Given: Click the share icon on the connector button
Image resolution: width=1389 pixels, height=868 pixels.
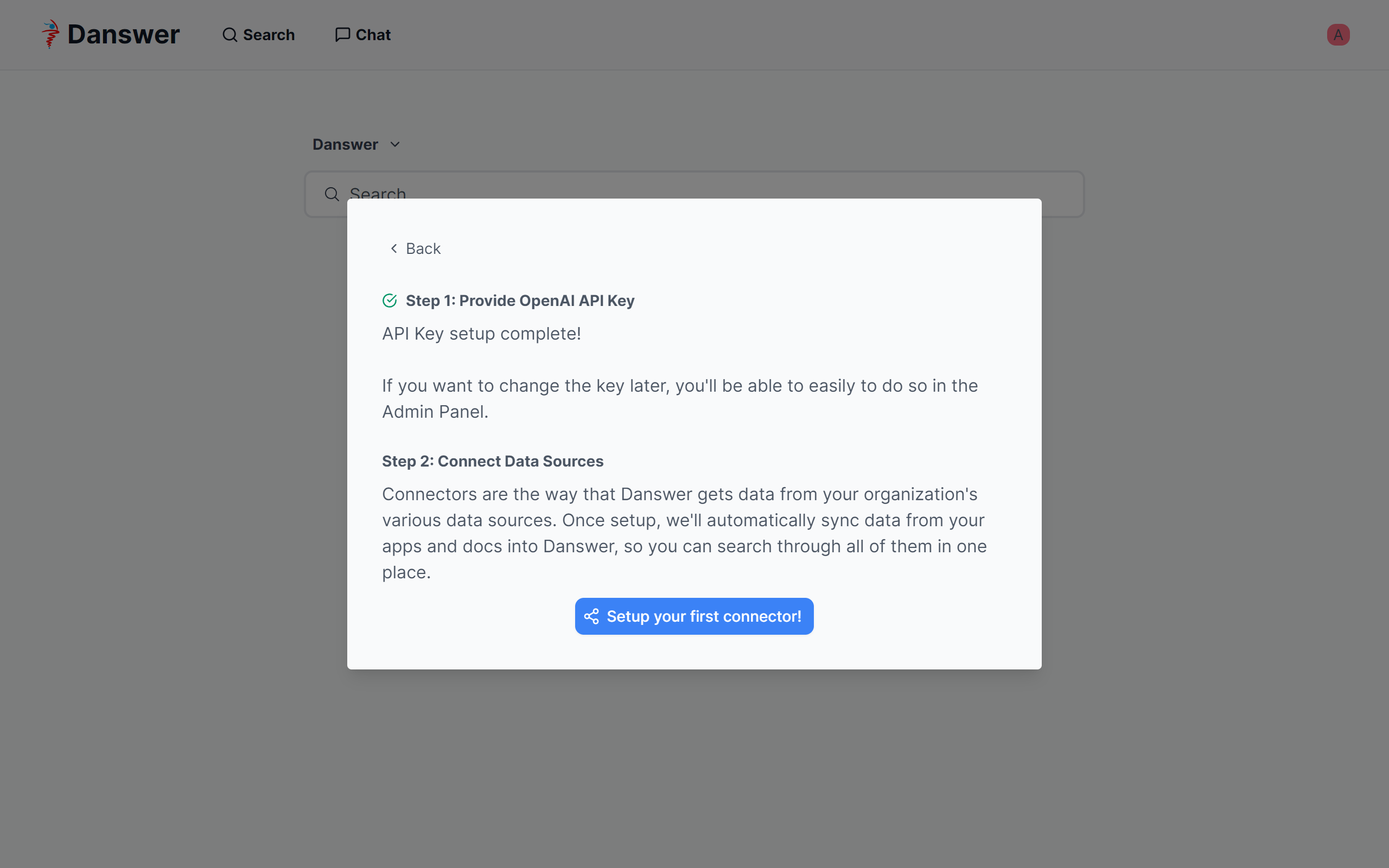Looking at the screenshot, I should pyautogui.click(x=591, y=617).
